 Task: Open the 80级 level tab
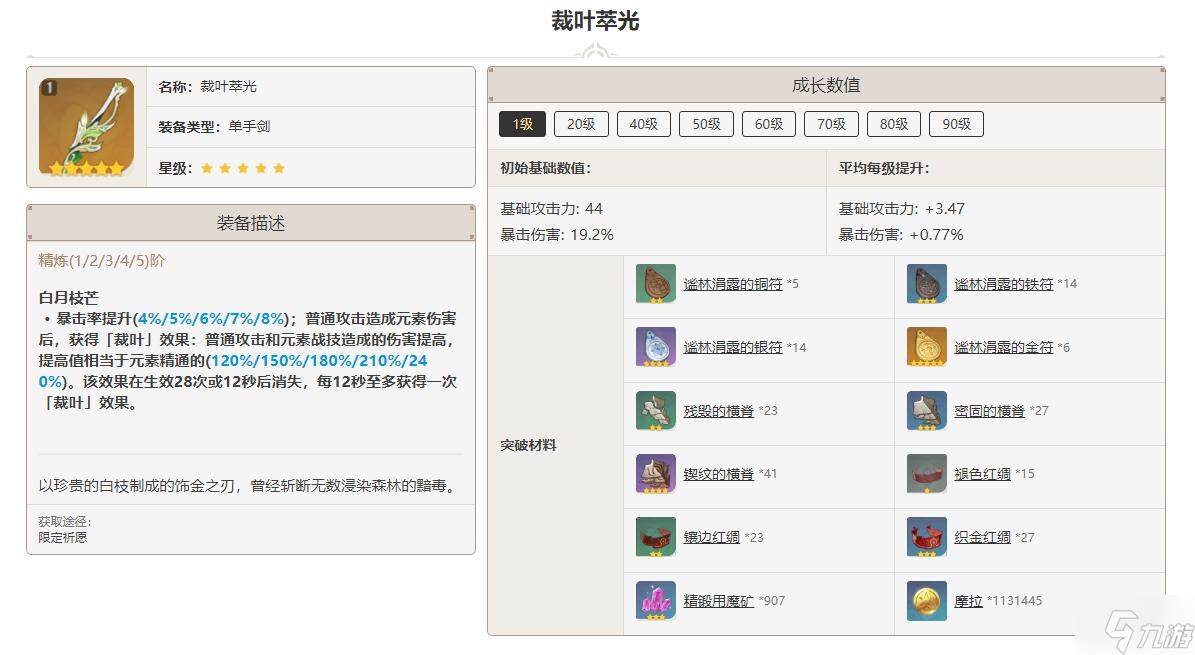tap(894, 124)
